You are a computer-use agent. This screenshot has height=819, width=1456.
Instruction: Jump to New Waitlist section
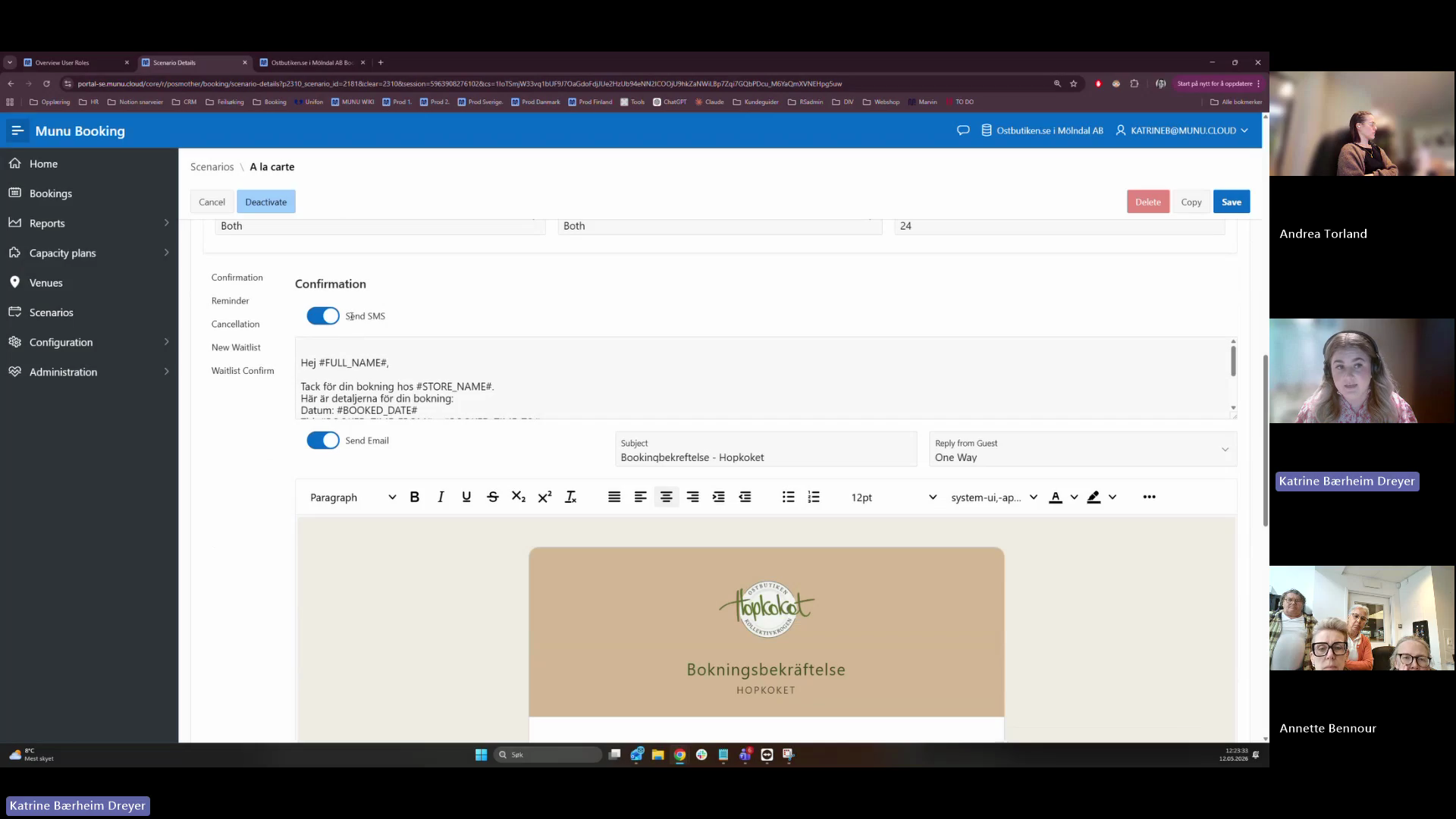point(236,347)
